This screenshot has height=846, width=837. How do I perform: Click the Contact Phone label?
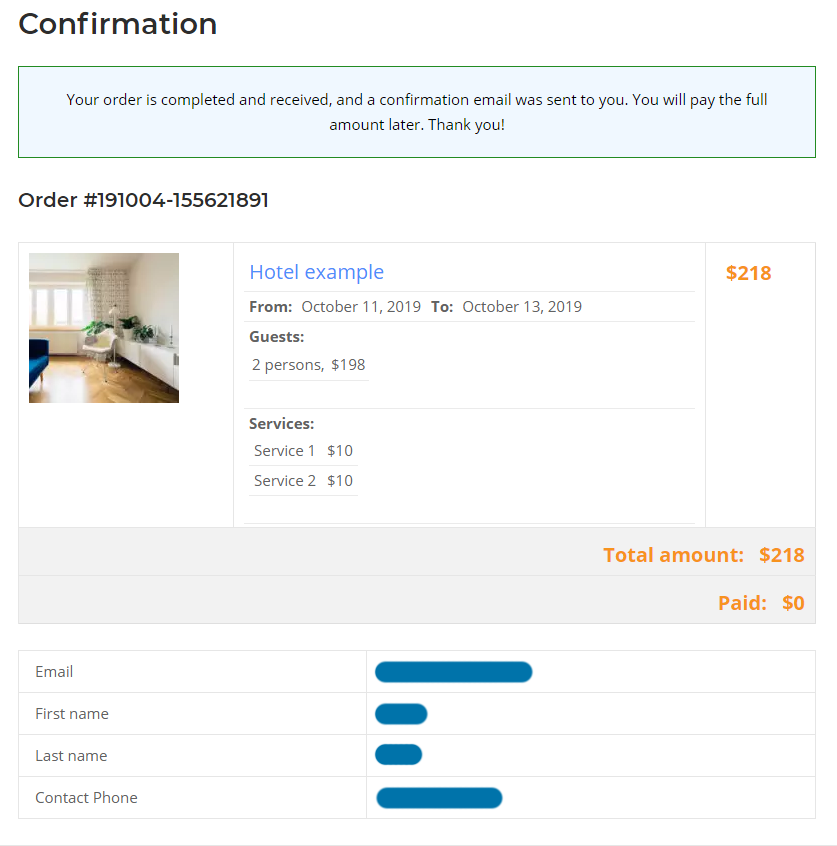[x=86, y=798]
